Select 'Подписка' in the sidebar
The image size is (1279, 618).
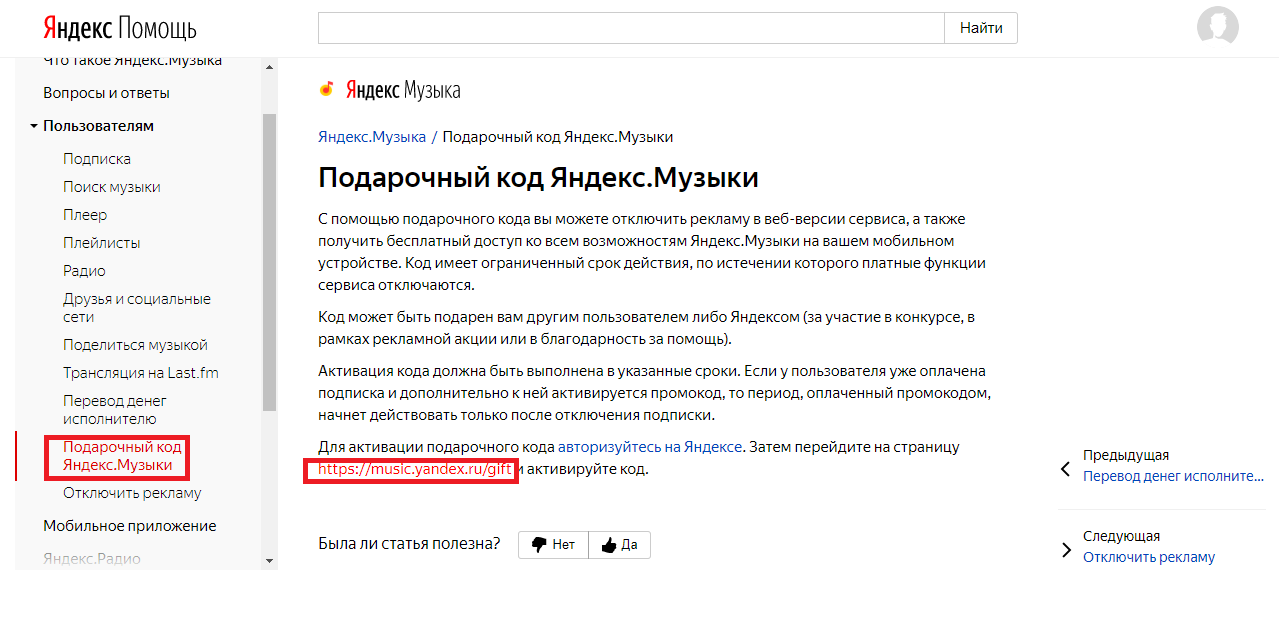point(97,159)
